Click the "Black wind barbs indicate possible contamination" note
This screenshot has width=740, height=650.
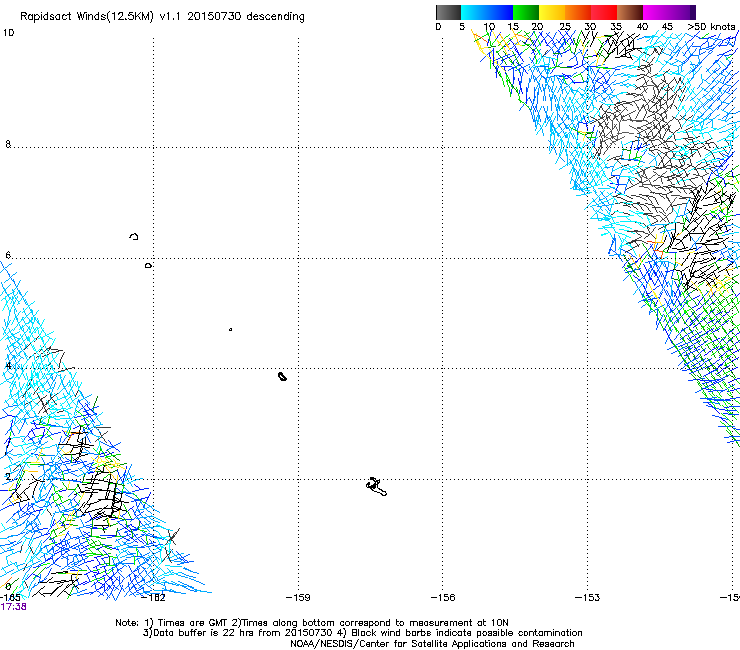[x=467, y=633]
